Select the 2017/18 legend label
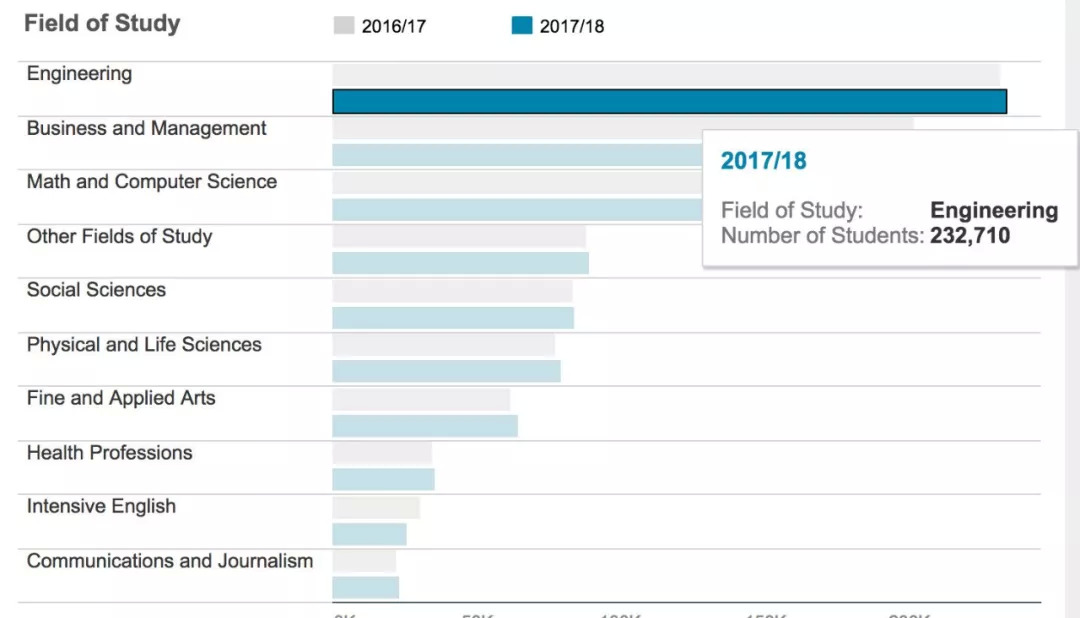 [x=572, y=27]
